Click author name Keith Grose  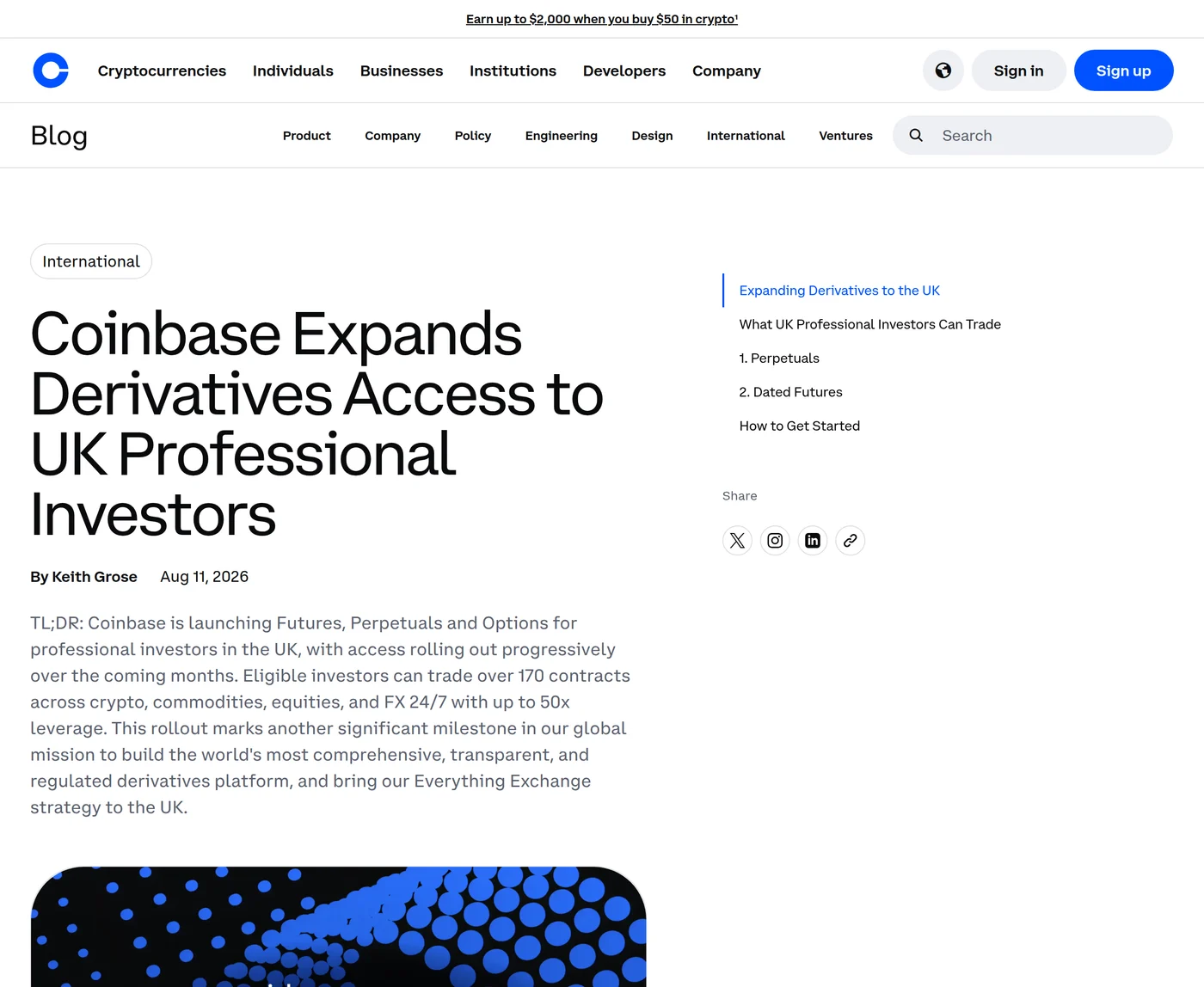95,577
